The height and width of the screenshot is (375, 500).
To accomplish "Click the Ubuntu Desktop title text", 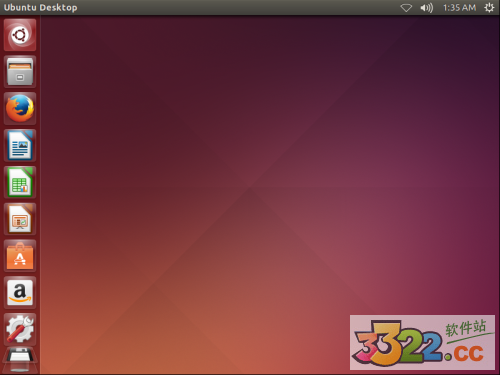I will [x=40, y=8].
